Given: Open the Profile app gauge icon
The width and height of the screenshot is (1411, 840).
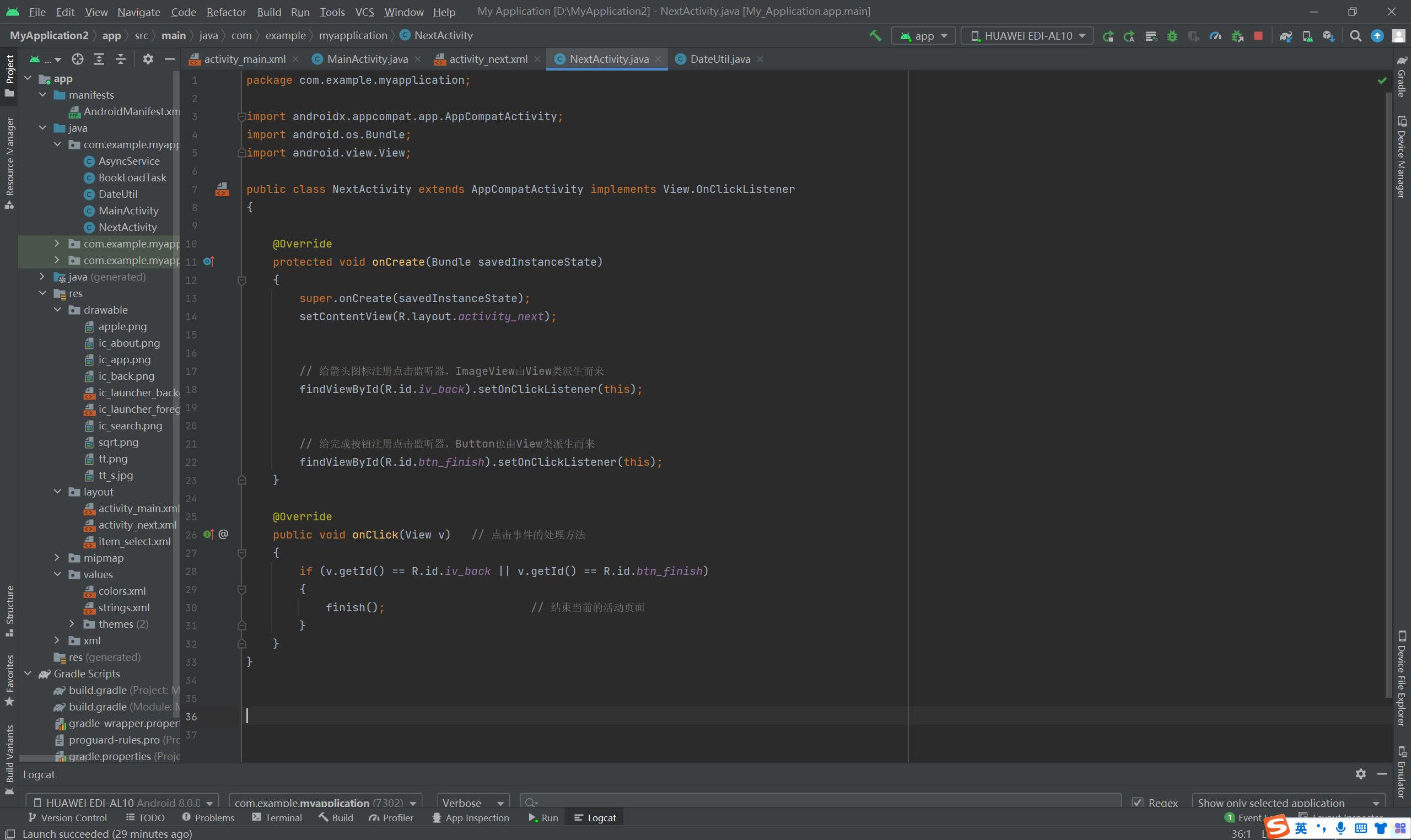Looking at the screenshot, I should tap(1215, 36).
